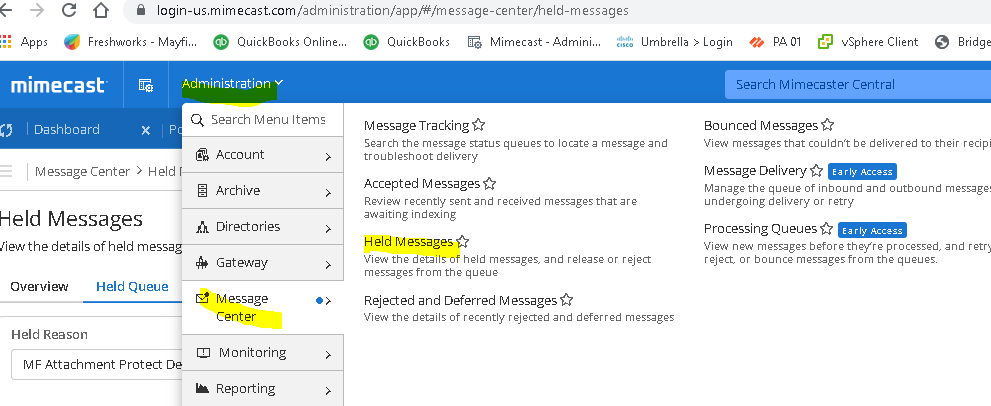This screenshot has width=991, height=406.
Task: Click the lock icon in address bar
Action: tap(142, 11)
